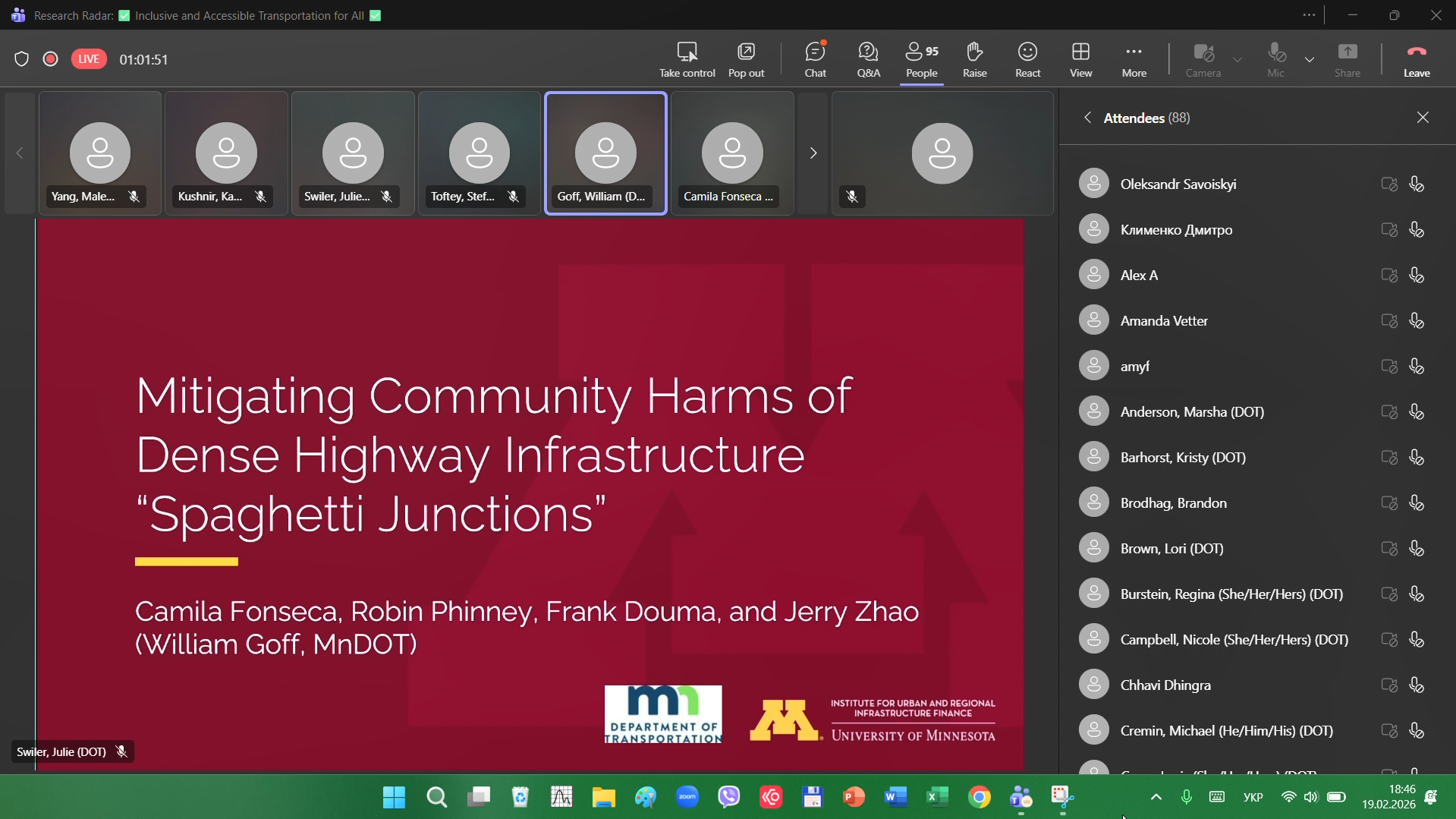This screenshot has width=1456, height=819.
Task: Select Goff, William participant tile
Action: pos(605,153)
